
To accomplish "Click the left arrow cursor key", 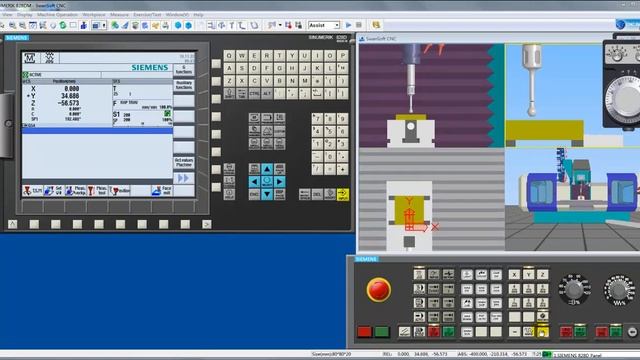I will click(x=254, y=182).
